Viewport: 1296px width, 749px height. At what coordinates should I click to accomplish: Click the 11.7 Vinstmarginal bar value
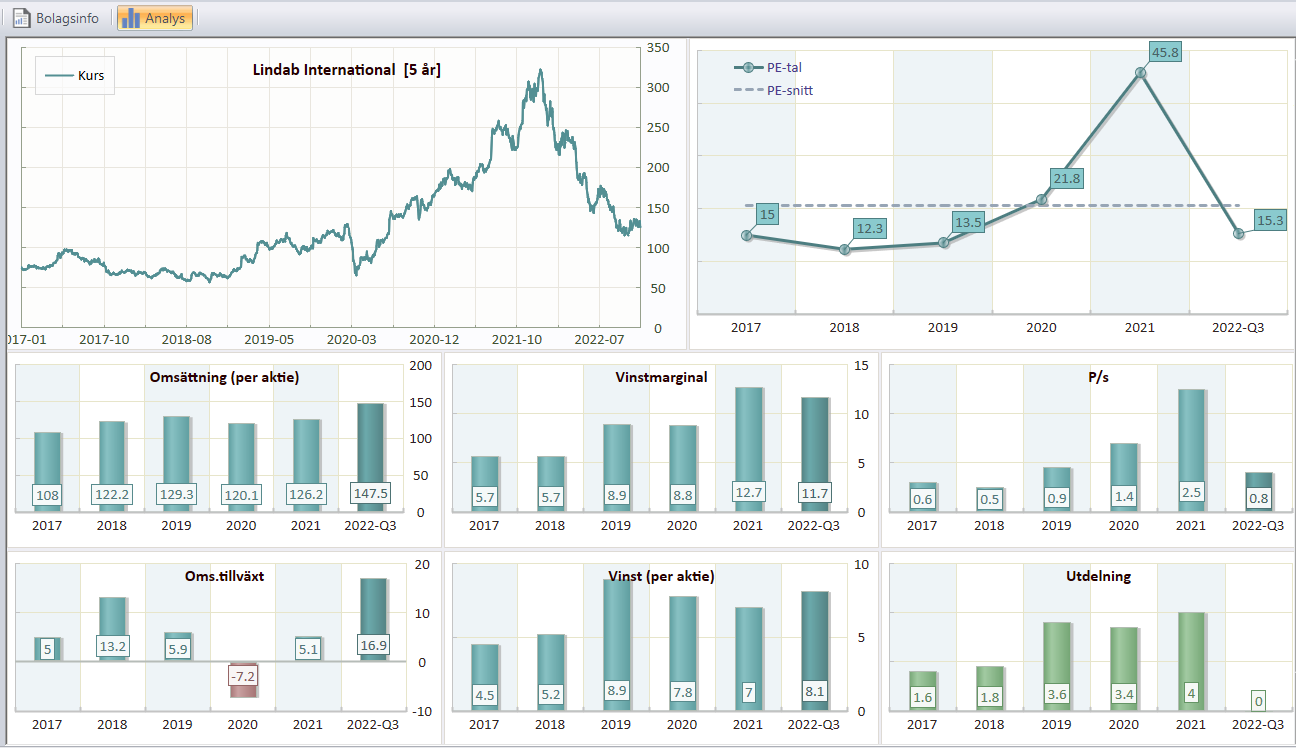(x=814, y=494)
